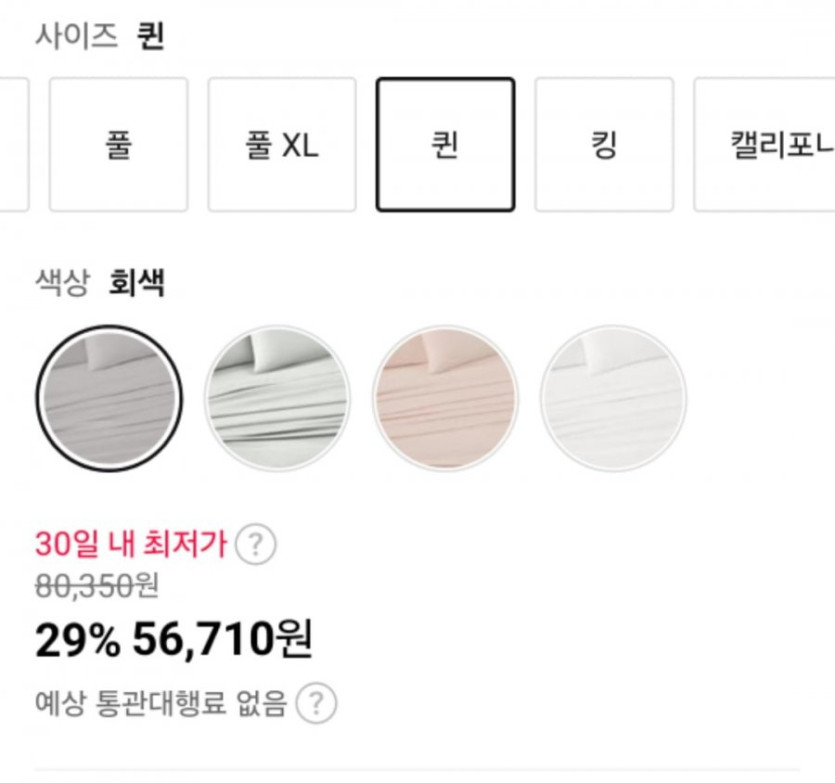
Task: Select the 퀸 size button
Action: pyautogui.click(x=445, y=145)
